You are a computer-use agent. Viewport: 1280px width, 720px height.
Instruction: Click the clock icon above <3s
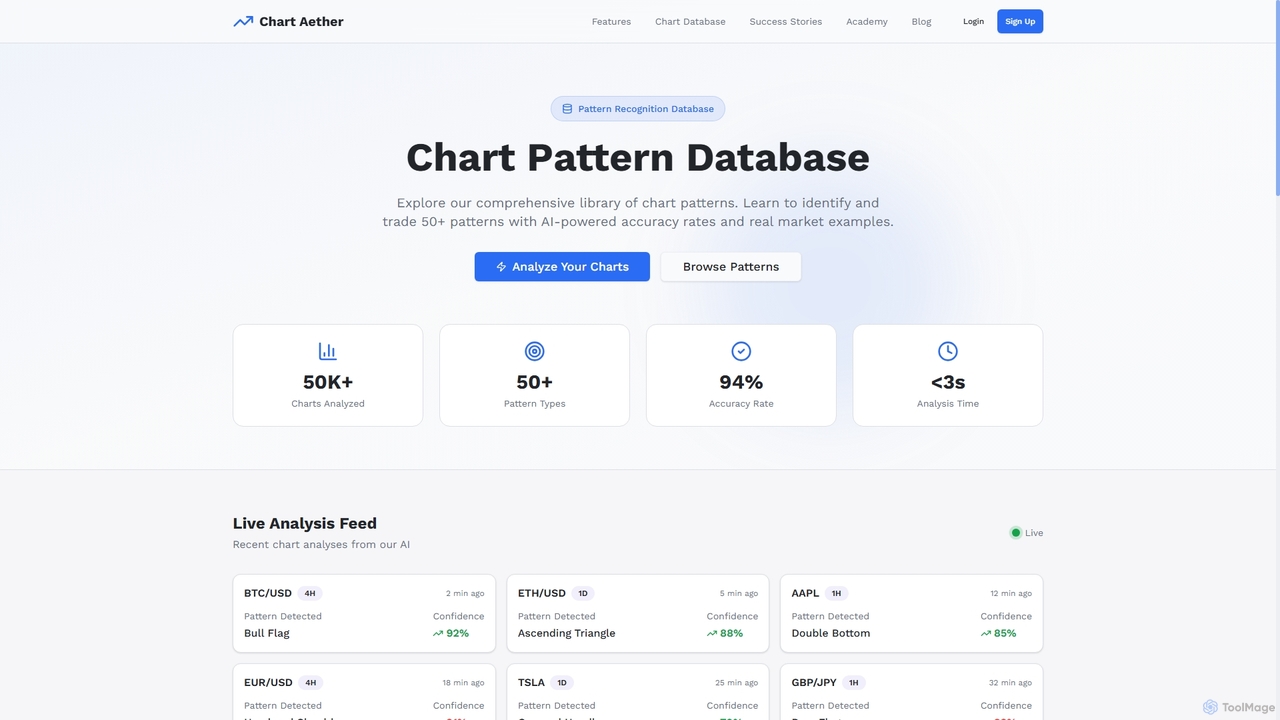[x=948, y=351]
